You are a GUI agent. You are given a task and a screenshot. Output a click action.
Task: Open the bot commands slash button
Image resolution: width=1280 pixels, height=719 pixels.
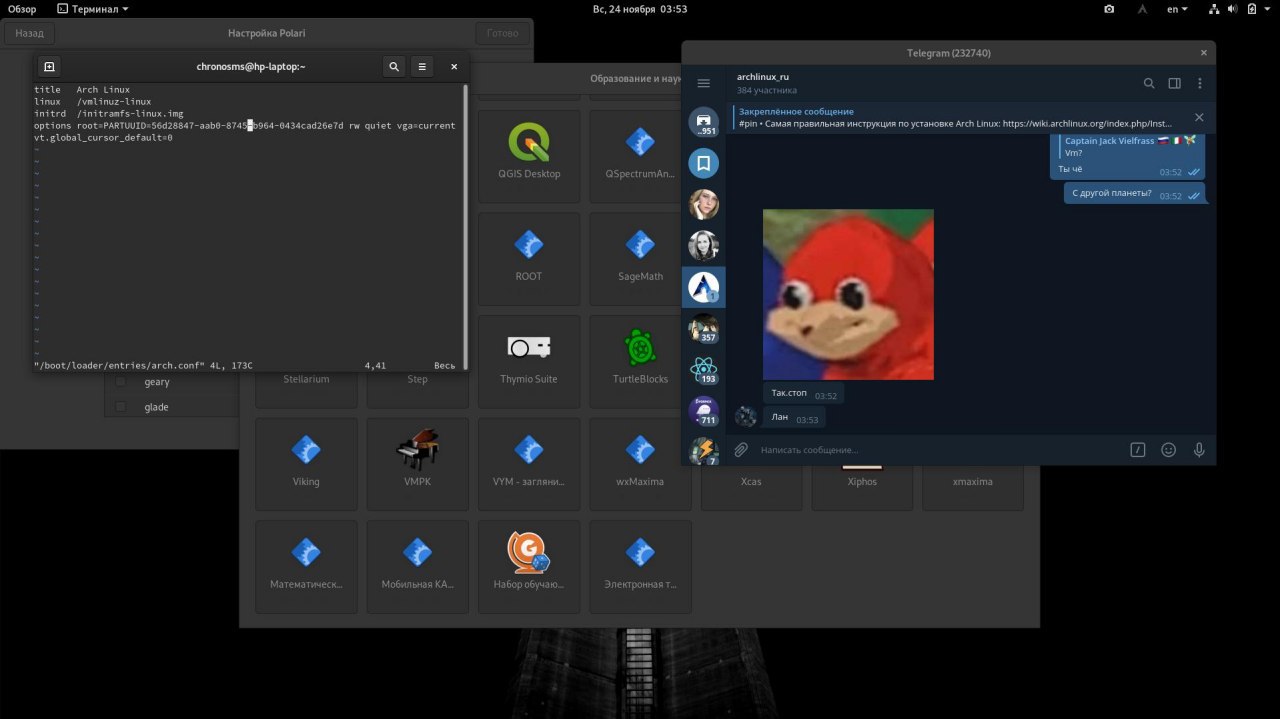(x=1137, y=450)
